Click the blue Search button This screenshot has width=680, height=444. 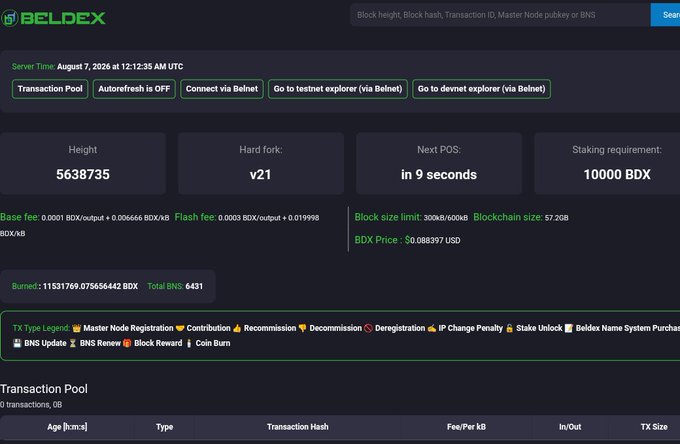tap(666, 15)
